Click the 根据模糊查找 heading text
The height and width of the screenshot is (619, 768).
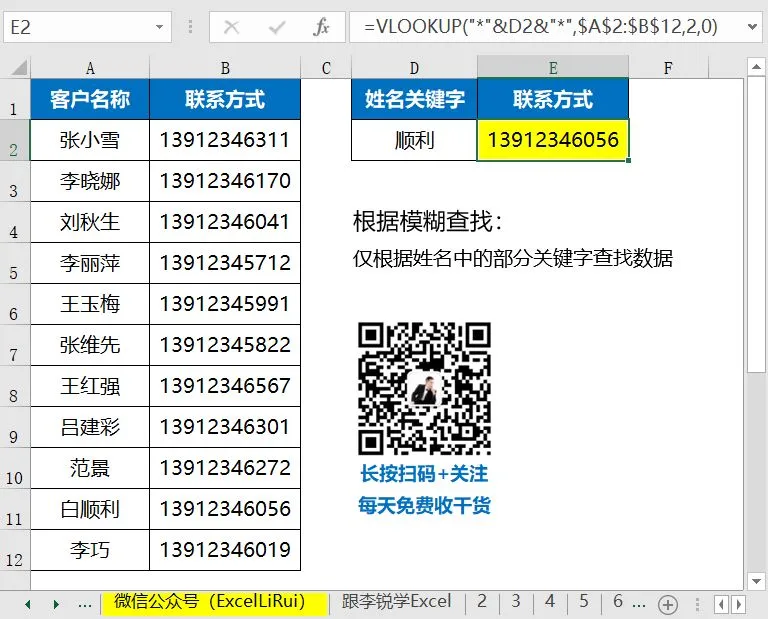coord(428,221)
